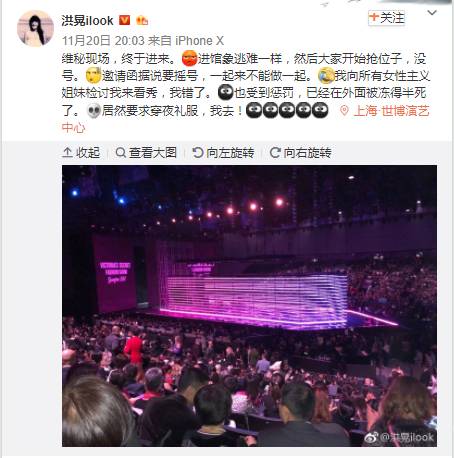Click the magnifier icon beside 查看大图
Screen dimensions: 454x458
pos(120,153)
